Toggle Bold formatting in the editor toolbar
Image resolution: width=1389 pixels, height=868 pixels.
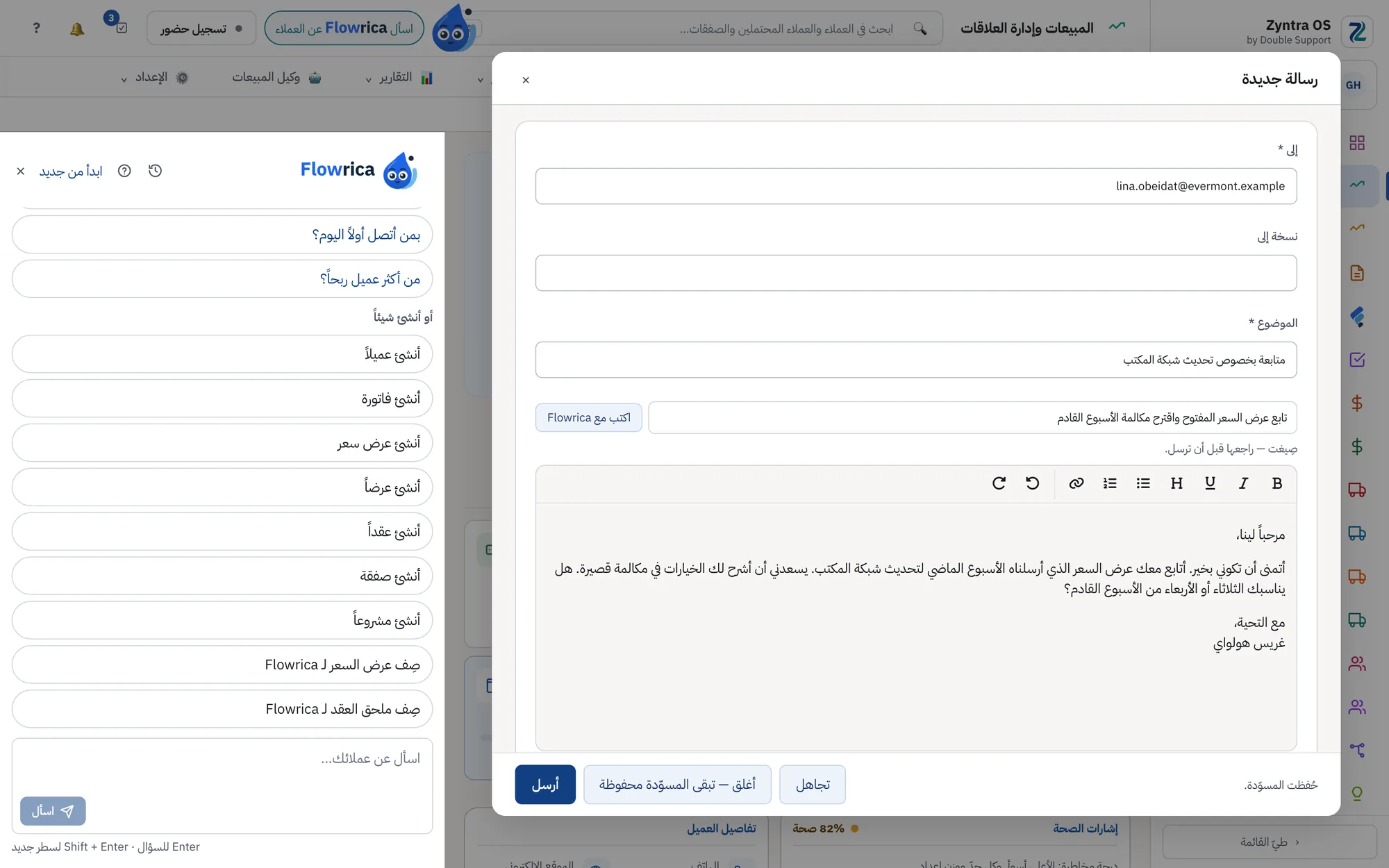[x=1276, y=483]
